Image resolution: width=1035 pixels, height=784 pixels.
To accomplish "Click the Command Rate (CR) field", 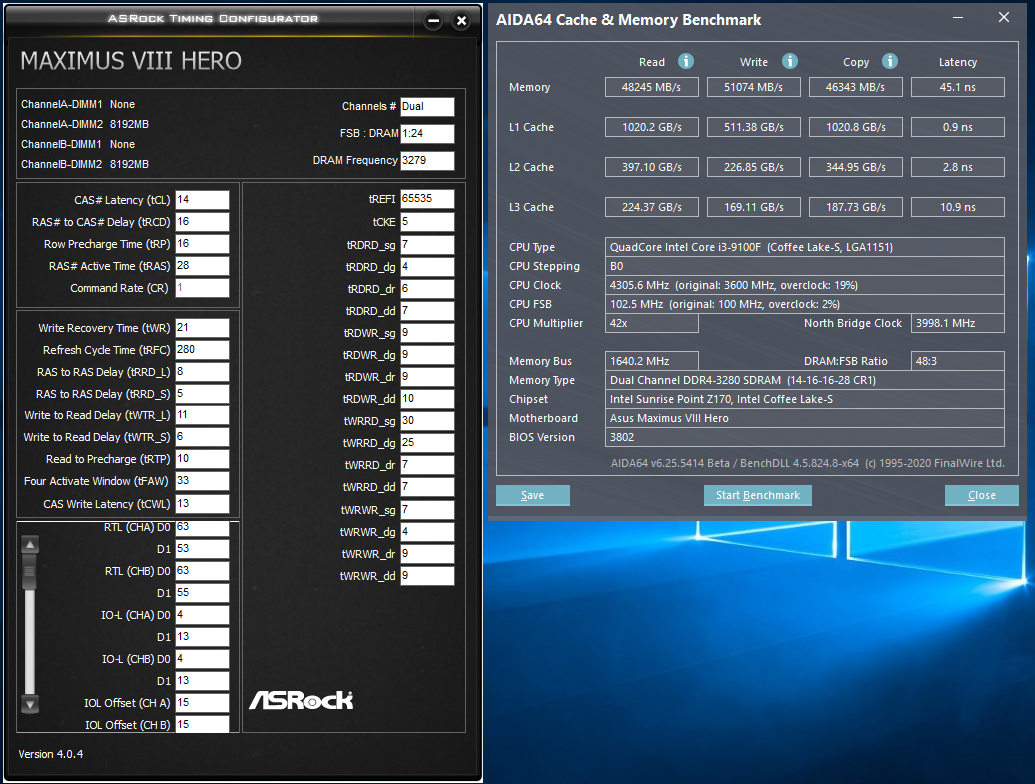I will pyautogui.click(x=202, y=288).
